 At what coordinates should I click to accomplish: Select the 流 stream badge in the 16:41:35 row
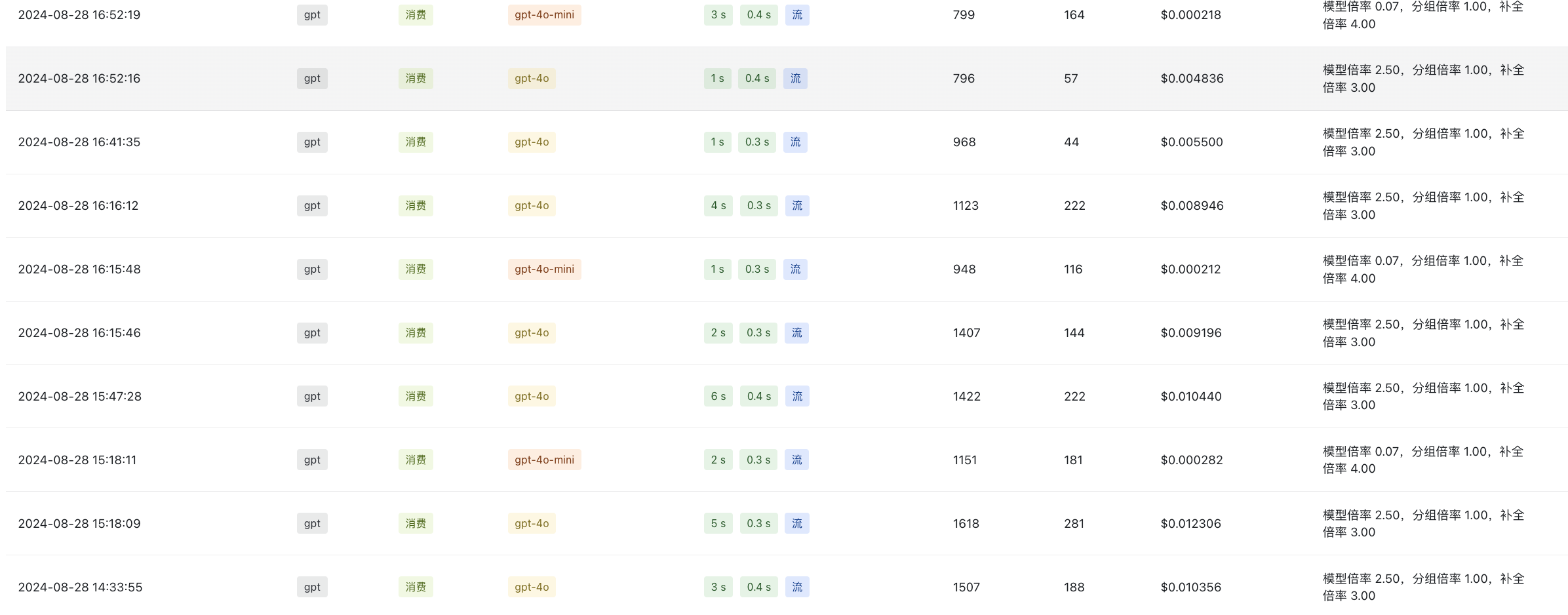coord(795,142)
